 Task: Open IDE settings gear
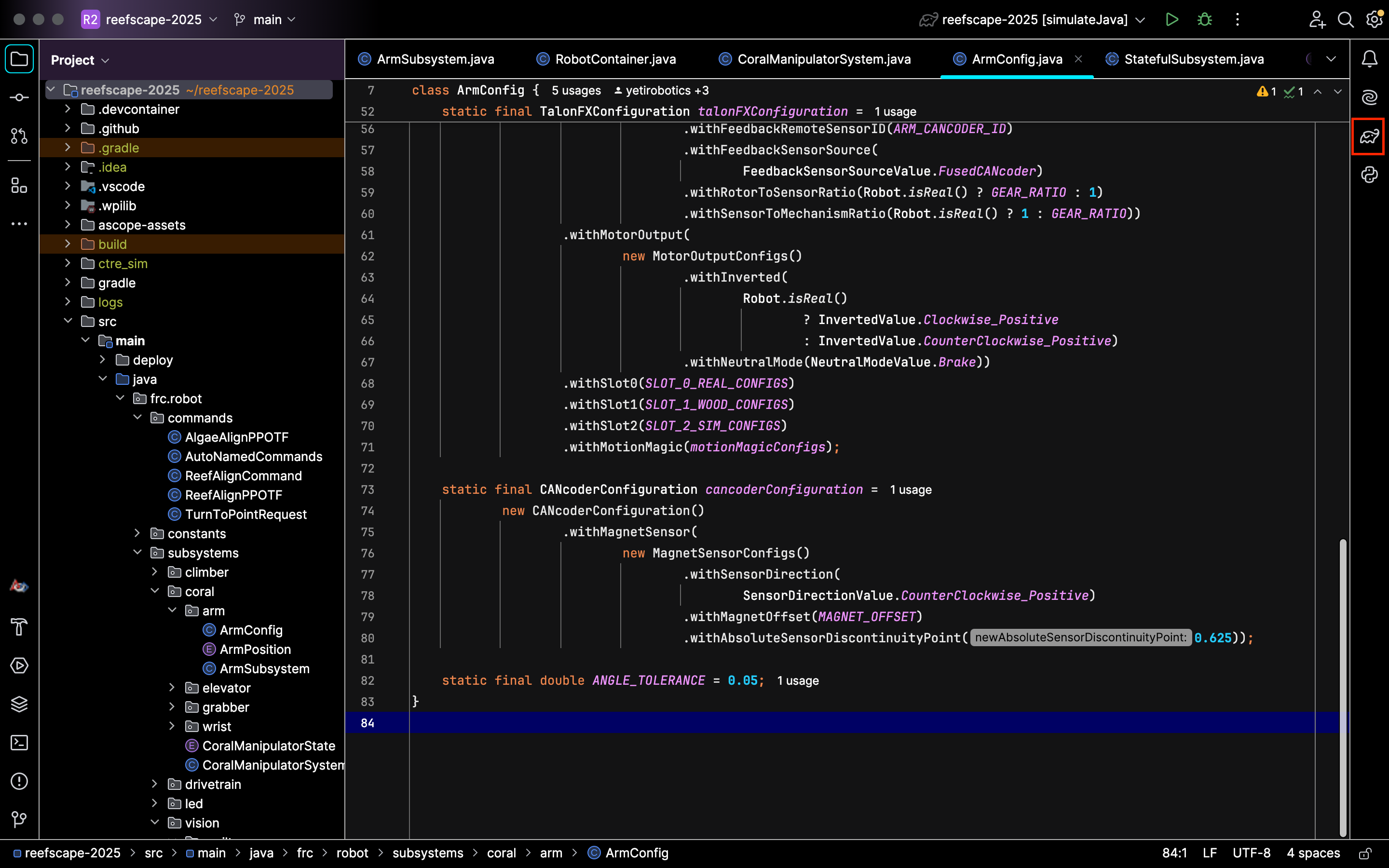click(1374, 19)
